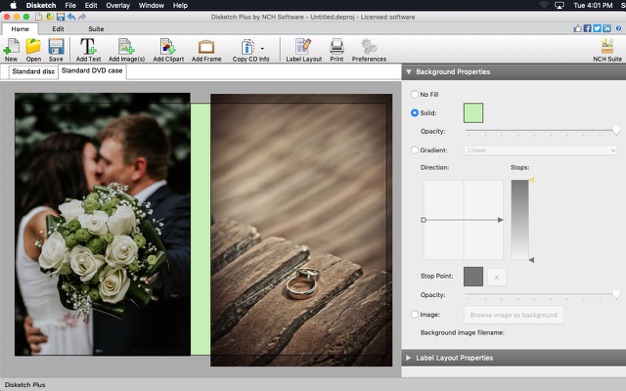Click the Stop Point Opacity slider handle
Image resolution: width=626 pixels, height=391 pixels.
click(x=616, y=294)
